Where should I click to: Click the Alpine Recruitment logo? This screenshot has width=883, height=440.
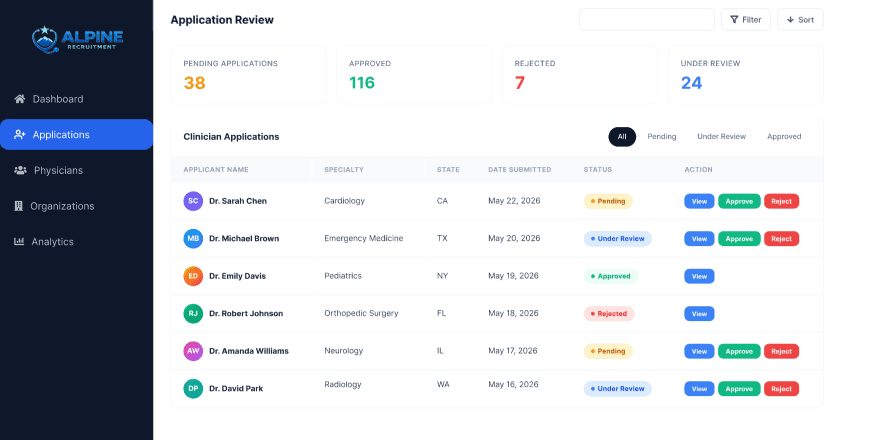77,38
